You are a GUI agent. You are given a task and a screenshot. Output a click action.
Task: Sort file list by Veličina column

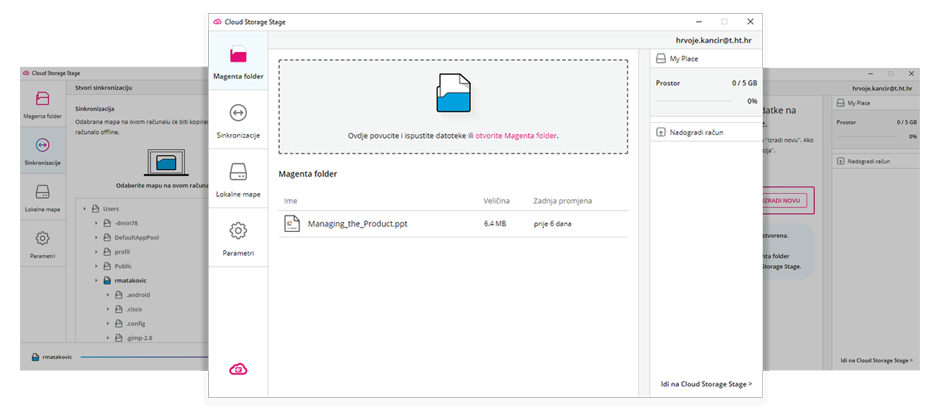pyautogui.click(x=499, y=201)
